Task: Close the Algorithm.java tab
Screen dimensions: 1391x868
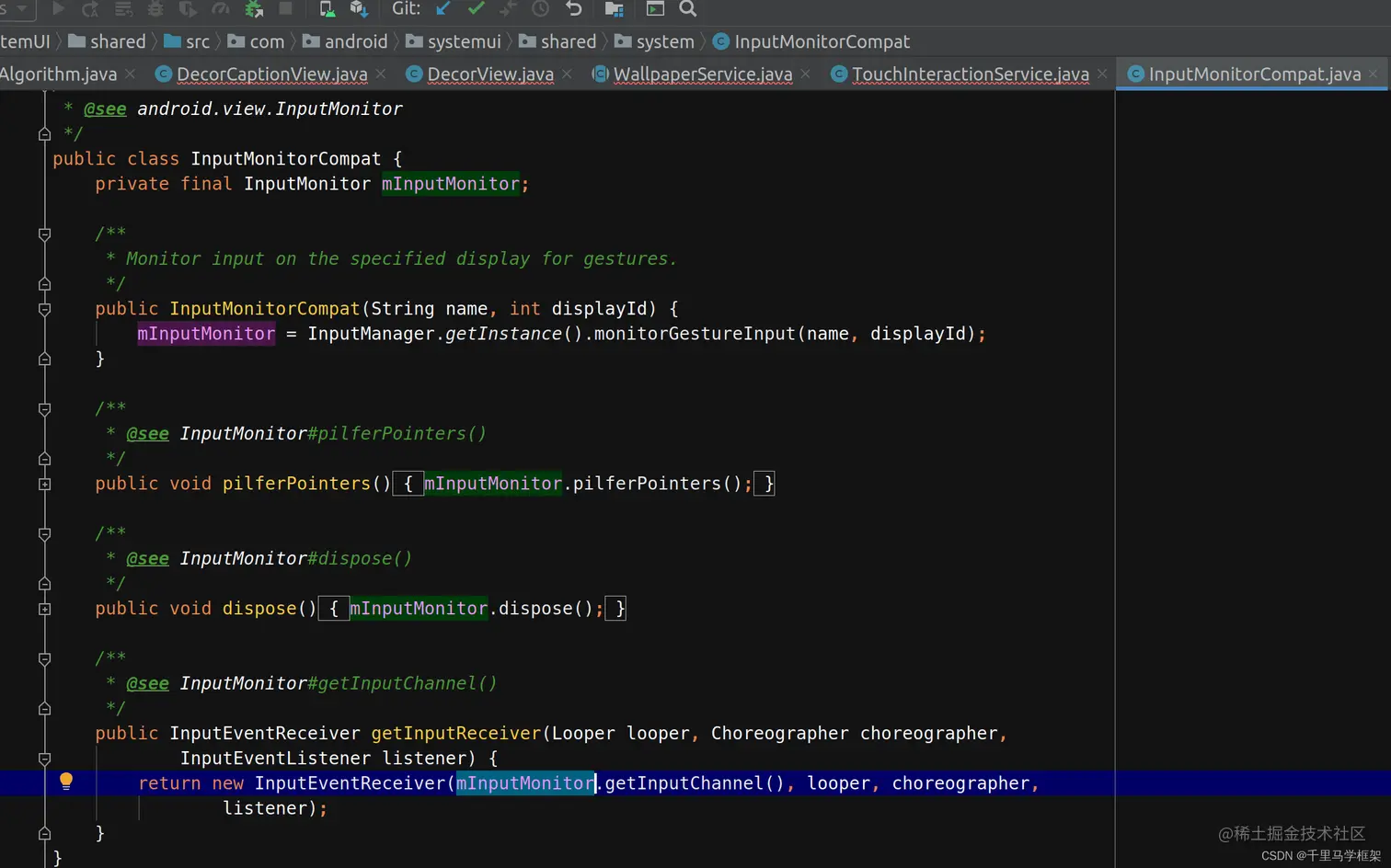Action: pyautogui.click(x=130, y=74)
